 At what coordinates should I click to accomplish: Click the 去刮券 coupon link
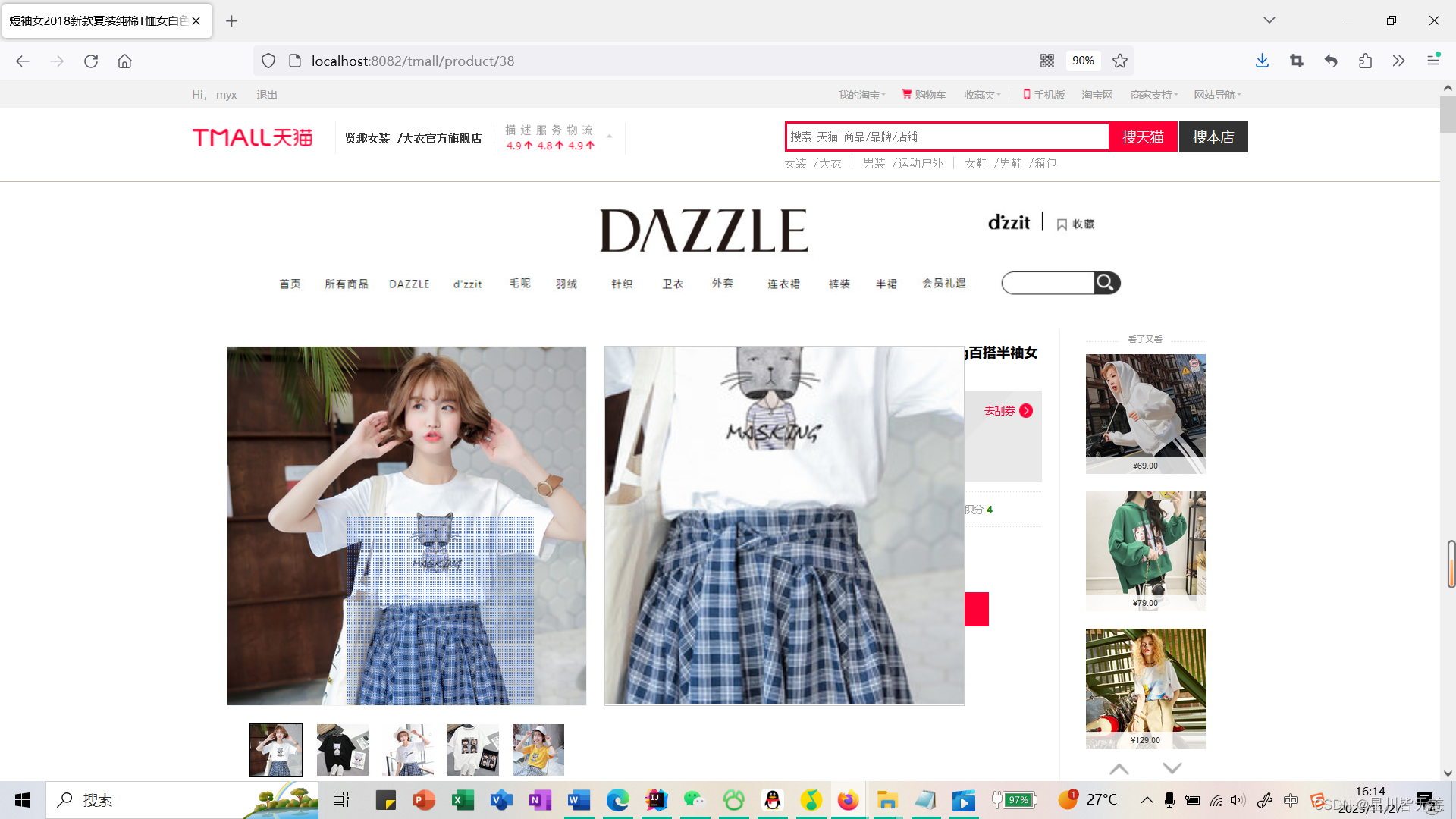1008,410
